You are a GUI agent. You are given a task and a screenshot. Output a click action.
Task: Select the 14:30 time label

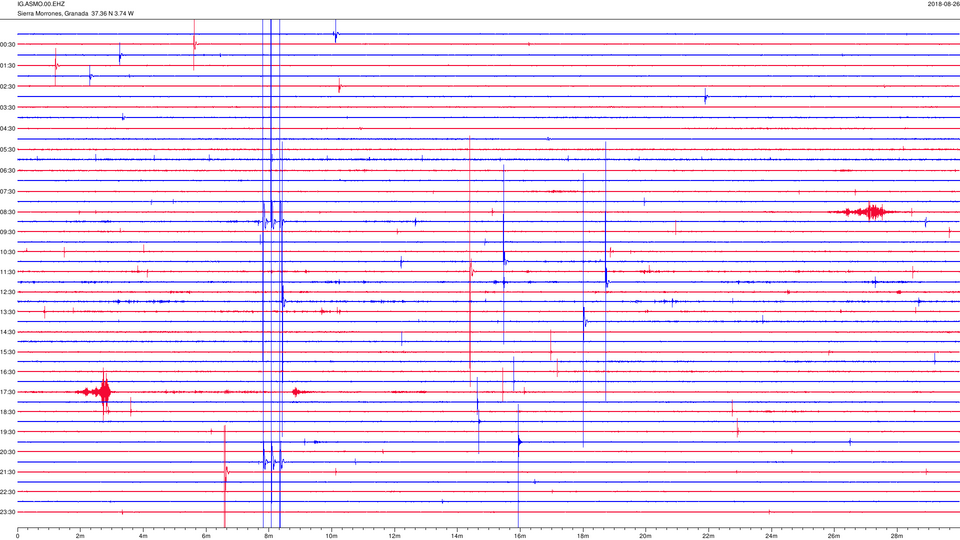click(7, 332)
